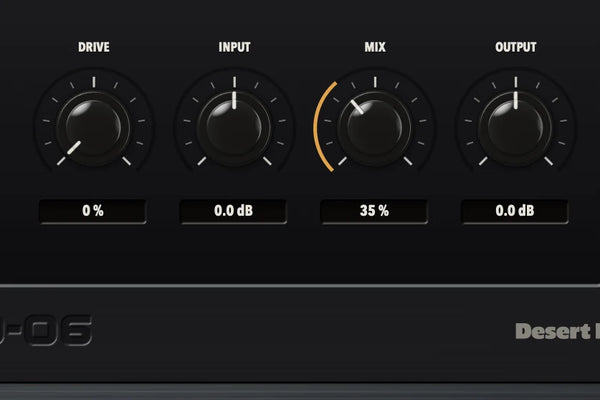Click the DRIVE label text
The width and height of the screenshot is (600, 400).
[x=94, y=47]
